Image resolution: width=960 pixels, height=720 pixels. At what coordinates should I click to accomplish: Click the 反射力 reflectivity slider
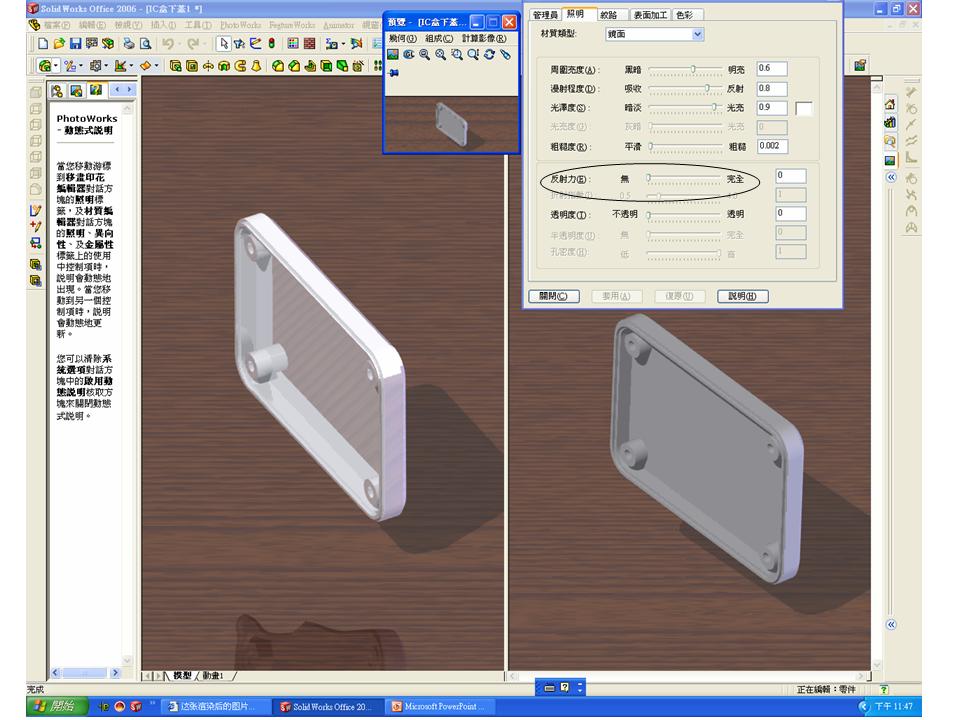click(684, 179)
